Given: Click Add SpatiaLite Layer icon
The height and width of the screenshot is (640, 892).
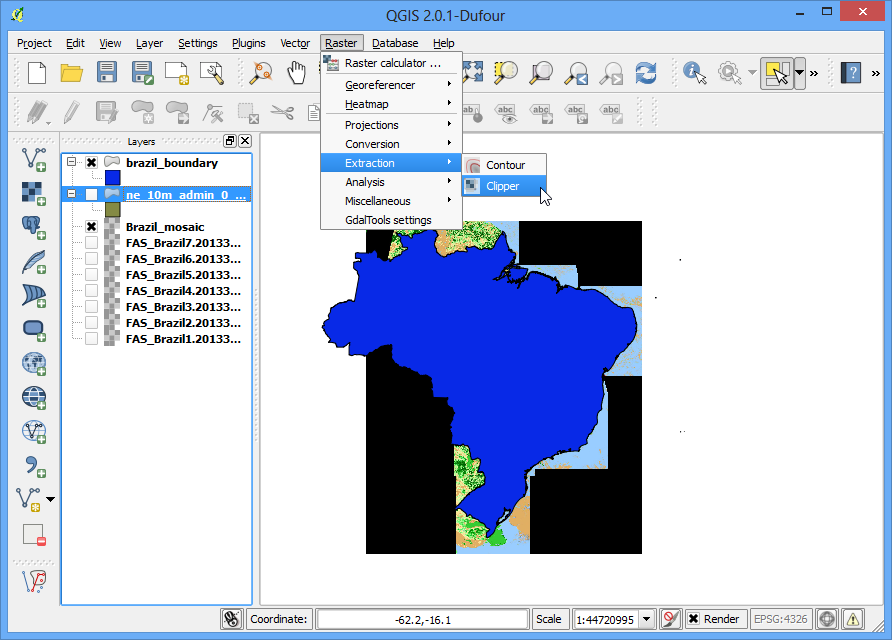Looking at the screenshot, I should 34,262.
